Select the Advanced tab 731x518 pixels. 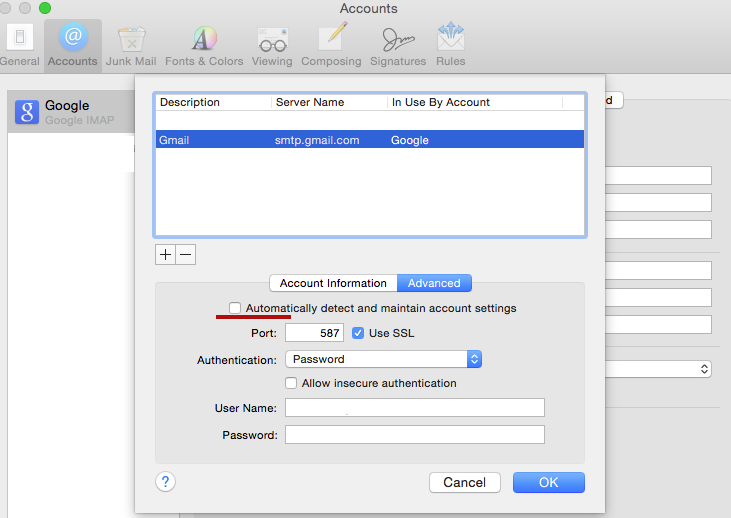pyautogui.click(x=434, y=283)
